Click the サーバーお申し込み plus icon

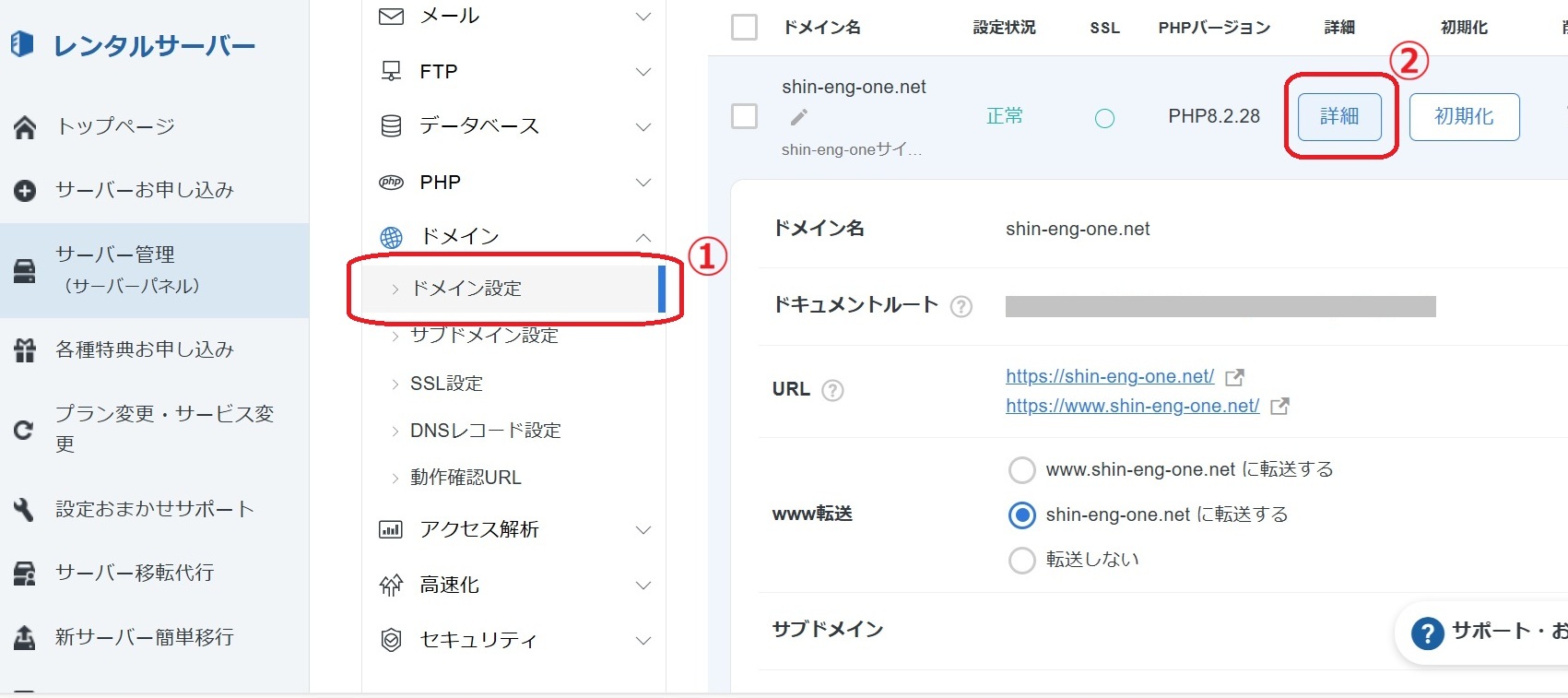point(25,191)
